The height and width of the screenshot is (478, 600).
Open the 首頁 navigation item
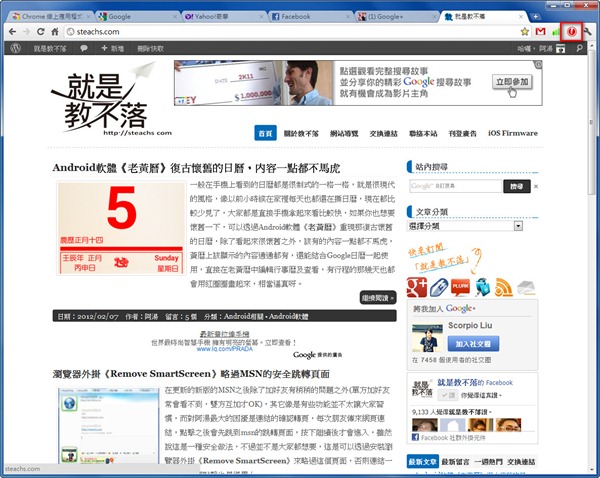click(265, 133)
